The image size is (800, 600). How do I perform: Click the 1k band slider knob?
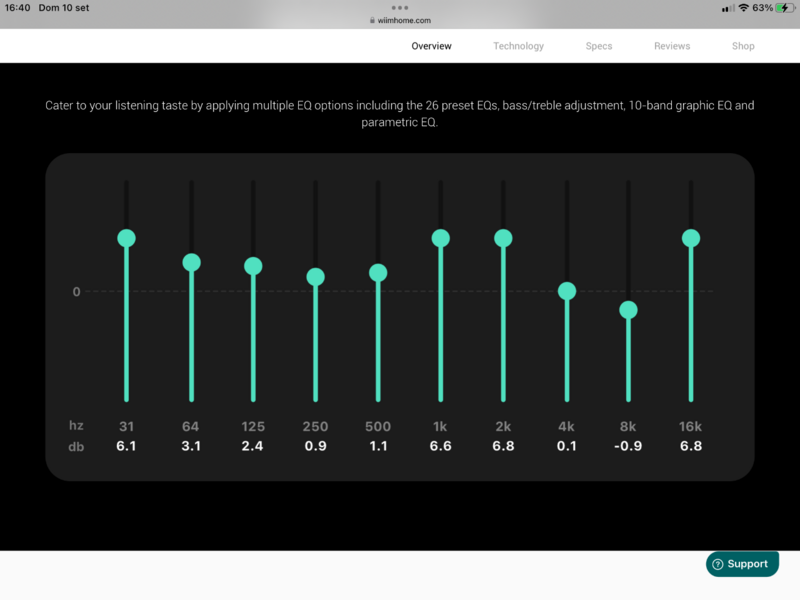(x=440, y=238)
